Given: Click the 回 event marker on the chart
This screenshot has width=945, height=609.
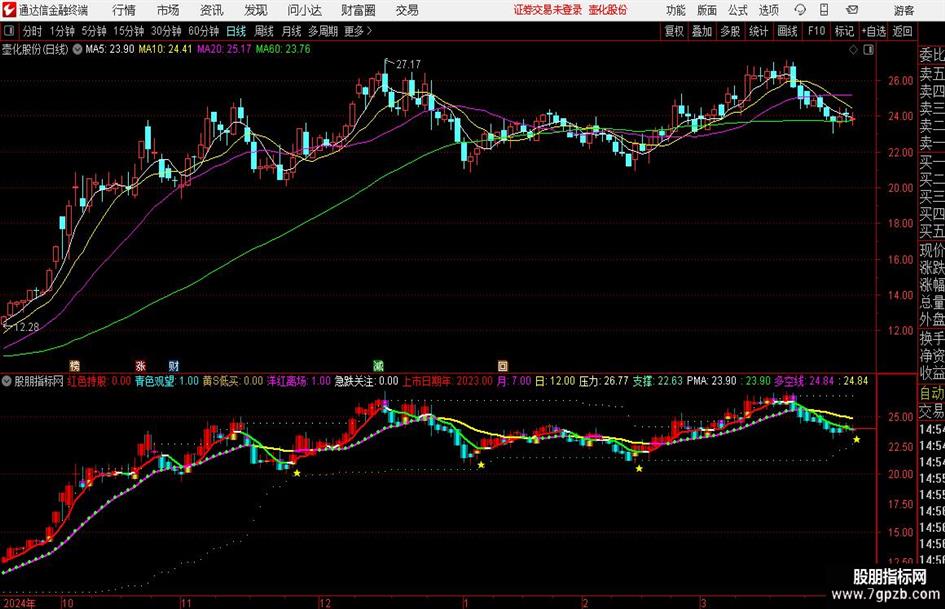Looking at the screenshot, I should (x=503, y=365).
